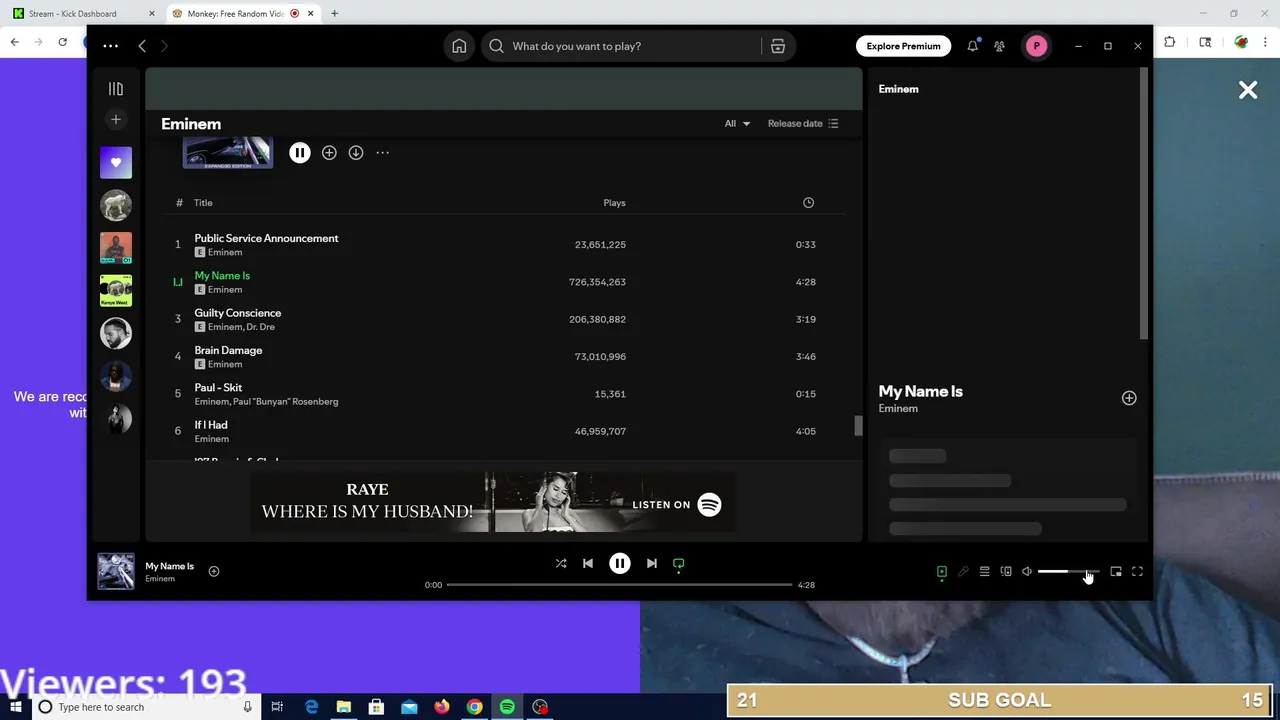Image resolution: width=1280 pixels, height=720 pixels.
Task: Sort tracks by the Plays column
Action: tap(614, 202)
